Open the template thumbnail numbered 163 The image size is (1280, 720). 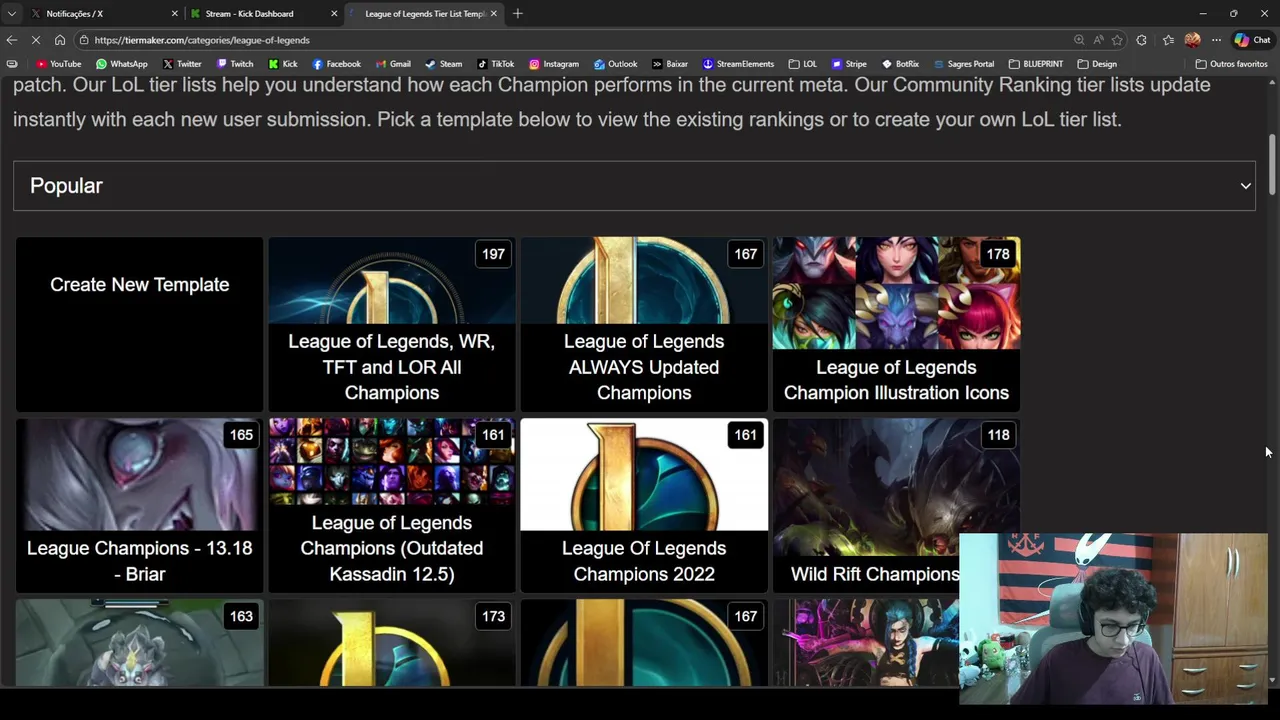140,642
